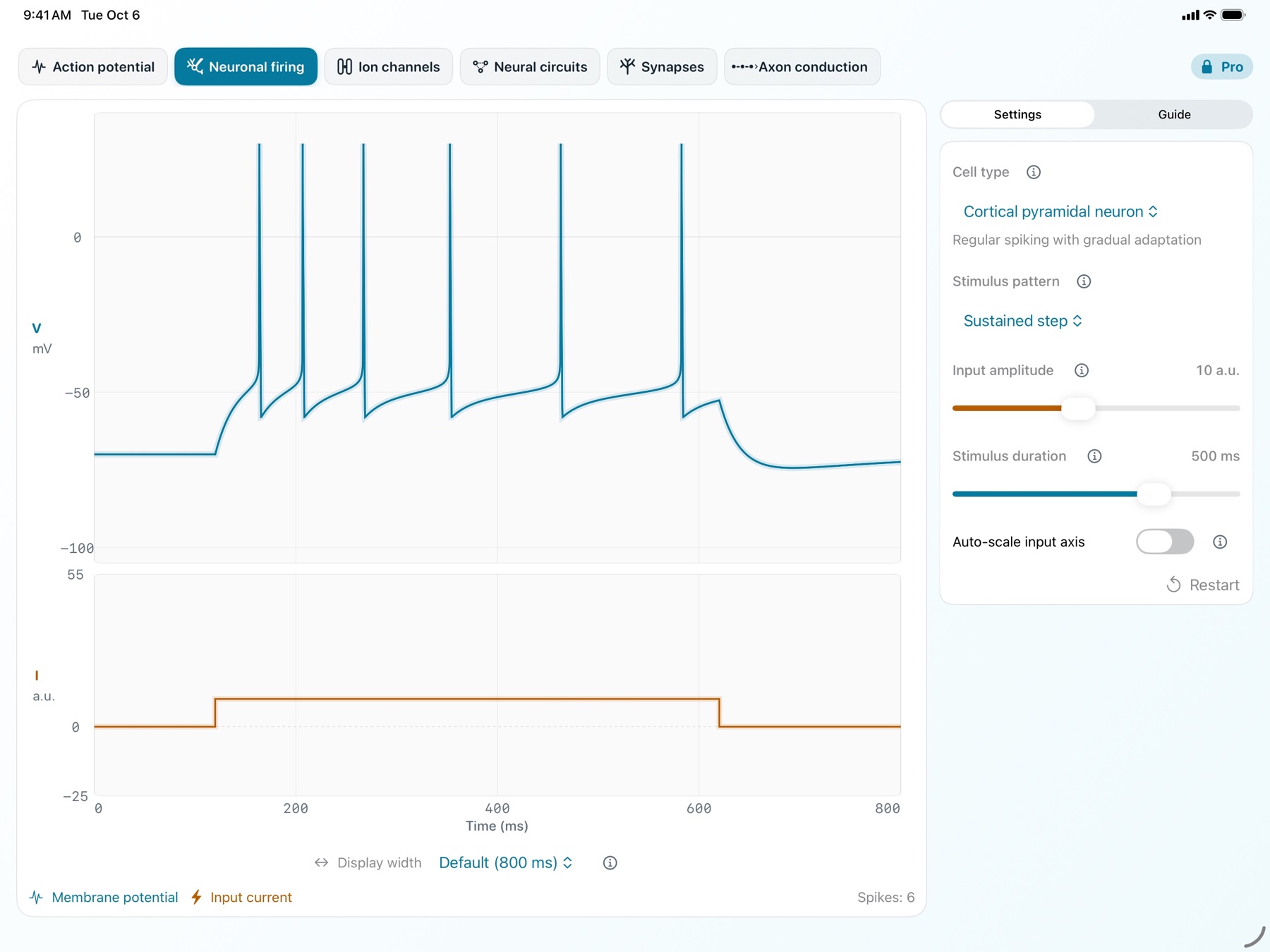The height and width of the screenshot is (952, 1270).
Task: Click the 9:41 AM clock
Action: pos(47,15)
